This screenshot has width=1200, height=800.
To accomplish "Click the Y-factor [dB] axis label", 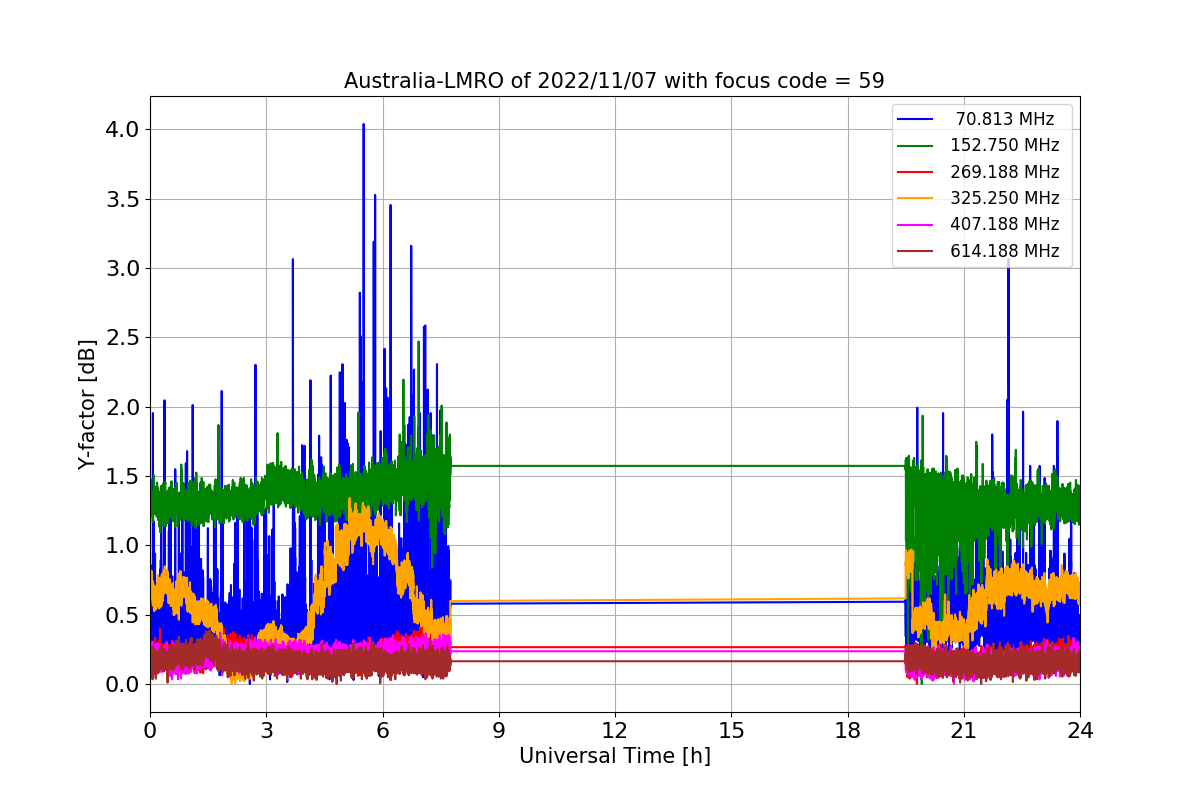I will pos(87,405).
